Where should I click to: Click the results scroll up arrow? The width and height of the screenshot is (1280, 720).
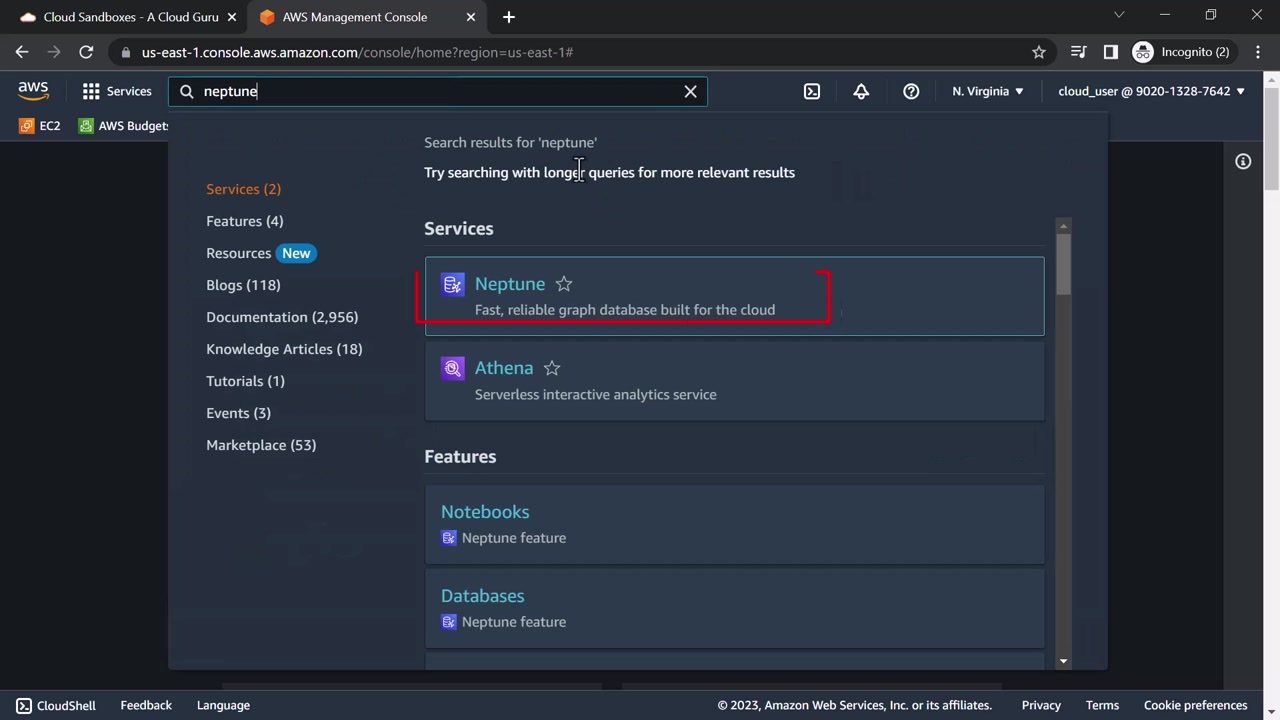(1063, 225)
